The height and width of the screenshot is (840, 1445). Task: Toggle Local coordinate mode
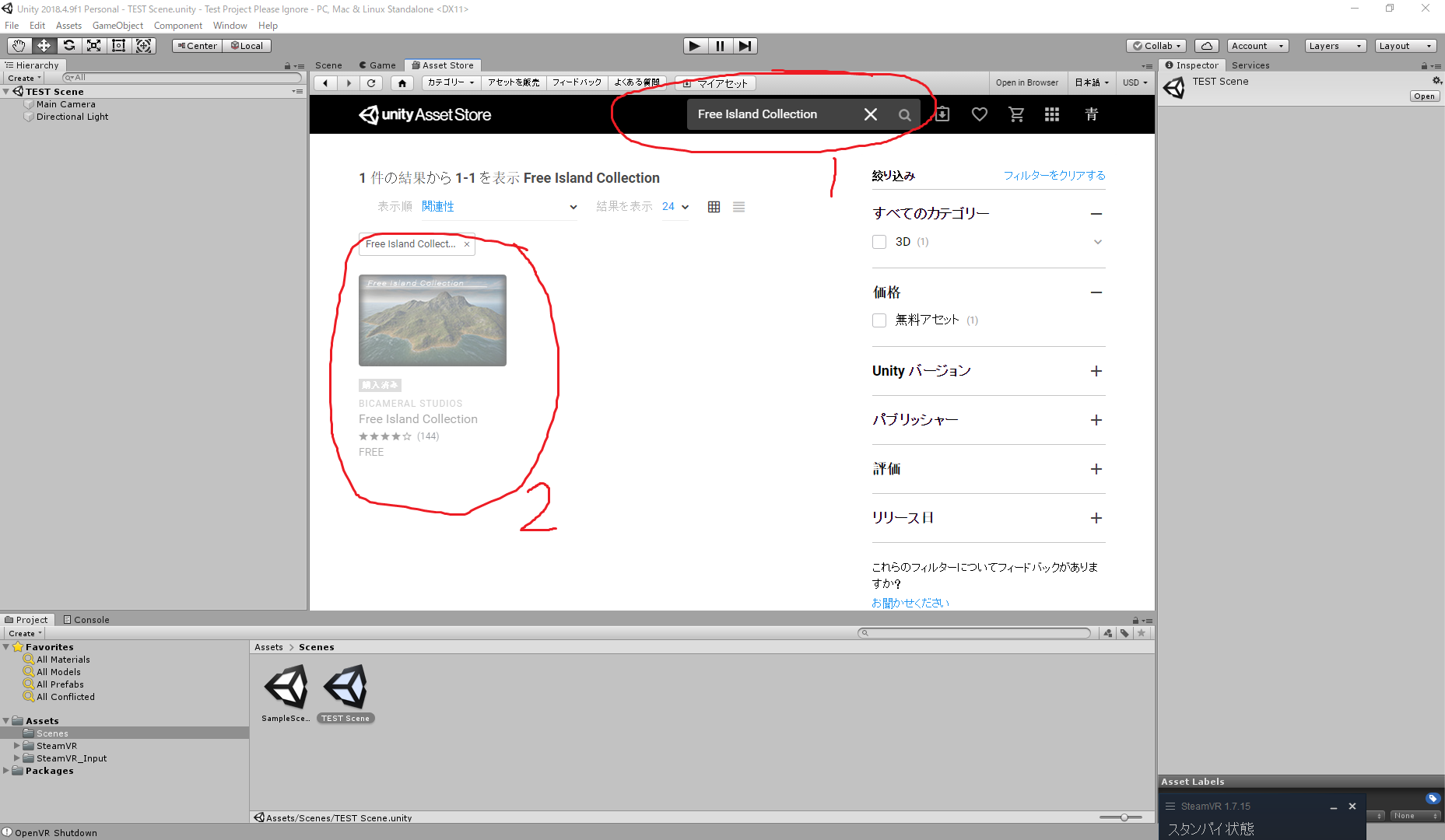(247, 45)
